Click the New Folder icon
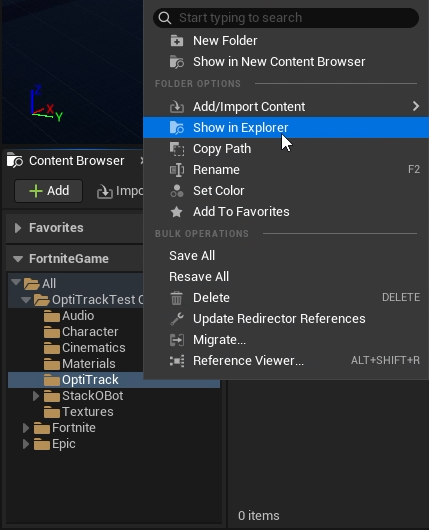Image resolution: width=429 pixels, height=530 pixels. (x=176, y=41)
